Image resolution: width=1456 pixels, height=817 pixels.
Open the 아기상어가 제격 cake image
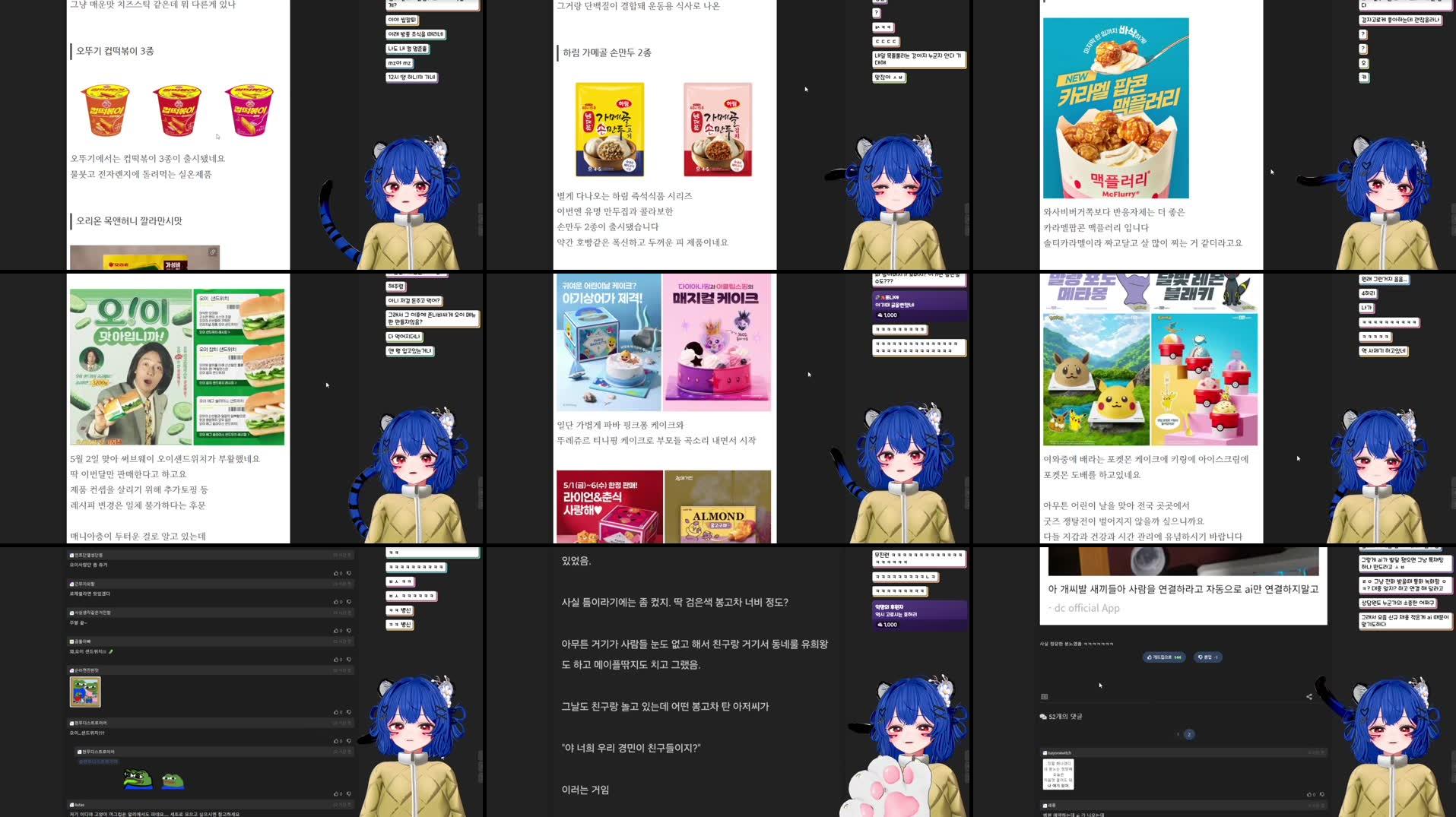point(608,343)
